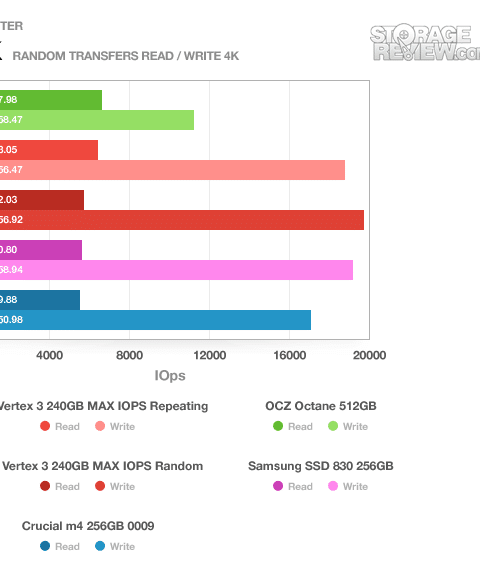Click Samsung SSD 830 Read legend dot
The height and width of the screenshot is (580, 480).
click(x=278, y=486)
